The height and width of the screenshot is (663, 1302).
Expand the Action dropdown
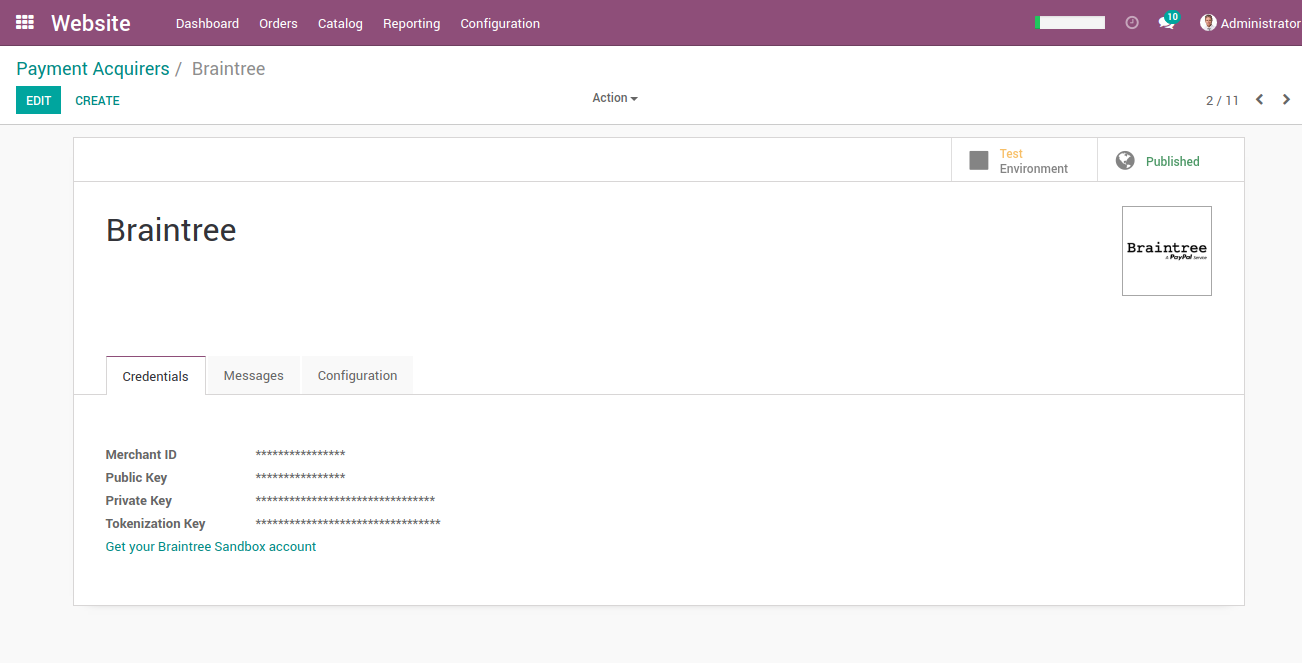pyautogui.click(x=615, y=98)
